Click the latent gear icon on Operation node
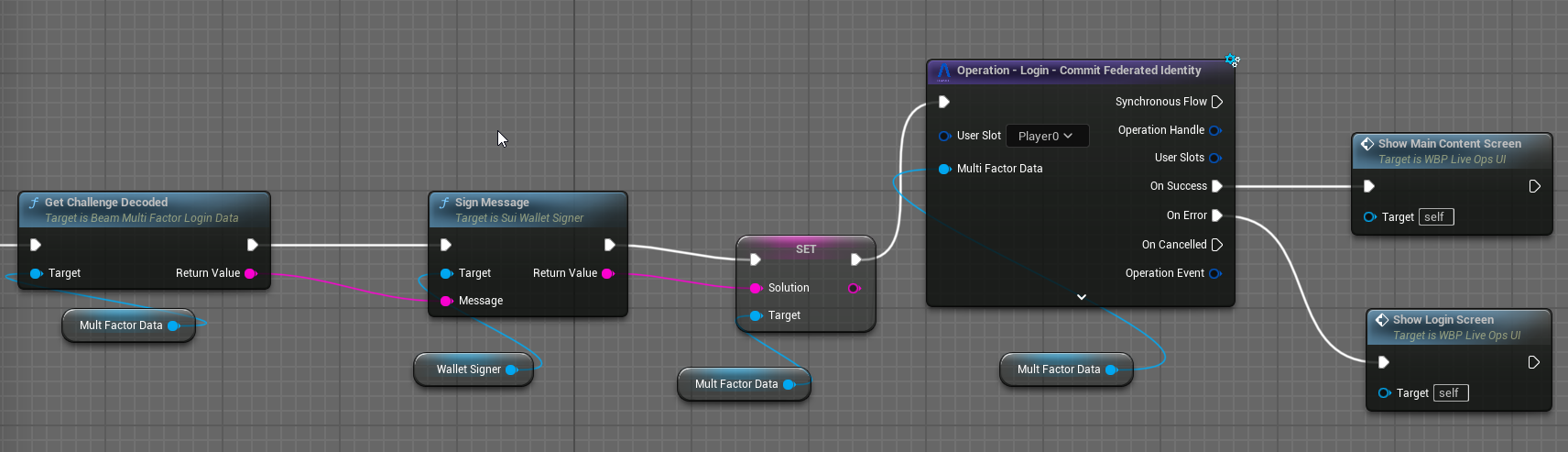 click(x=1232, y=61)
